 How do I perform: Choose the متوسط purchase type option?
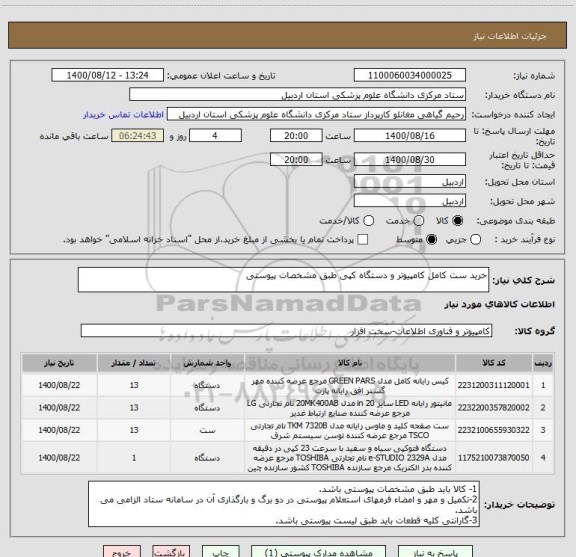[x=431, y=240]
